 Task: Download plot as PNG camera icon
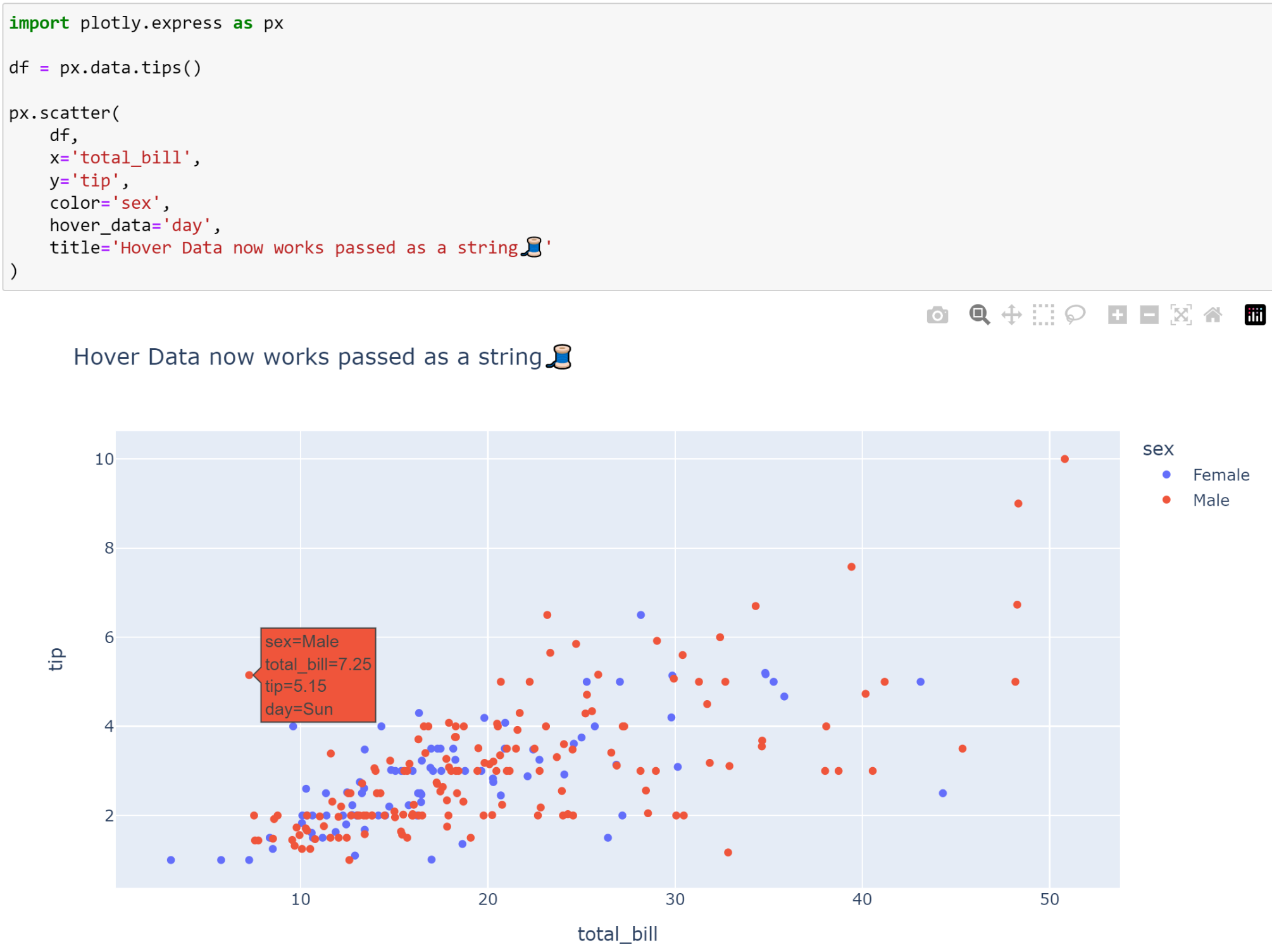937,315
